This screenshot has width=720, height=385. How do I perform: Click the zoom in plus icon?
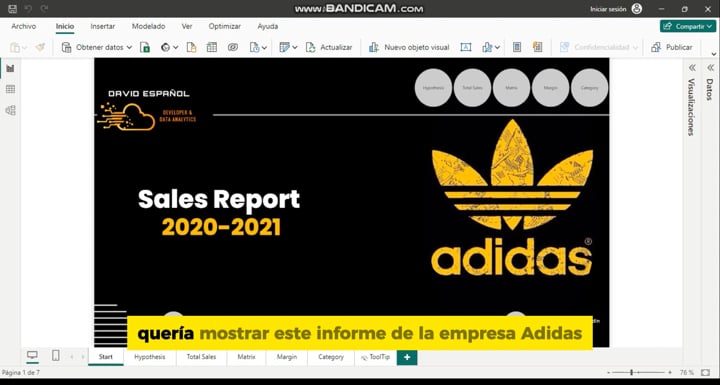click(669, 372)
